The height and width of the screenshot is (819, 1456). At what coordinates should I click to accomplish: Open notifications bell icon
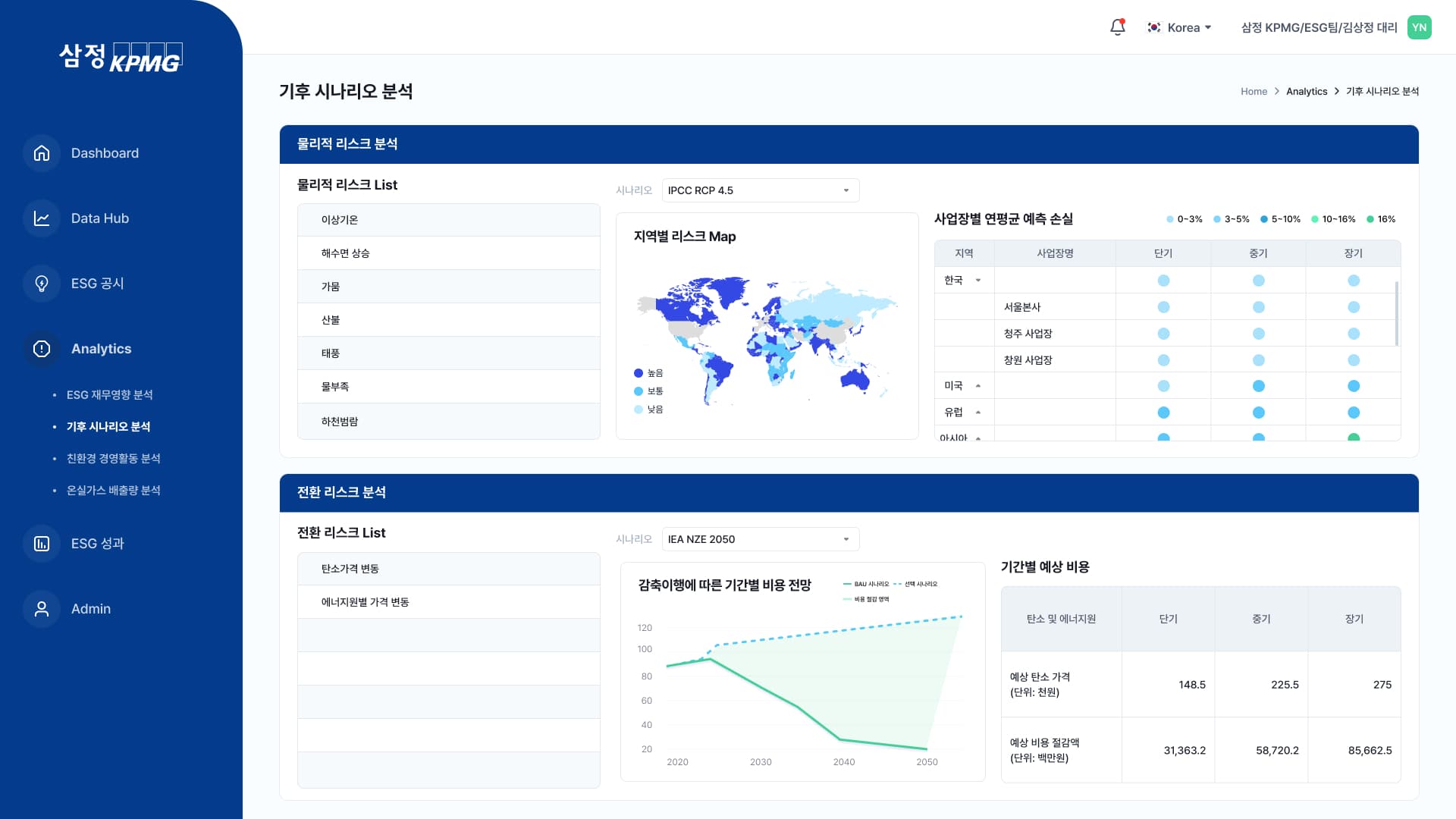coord(1117,27)
